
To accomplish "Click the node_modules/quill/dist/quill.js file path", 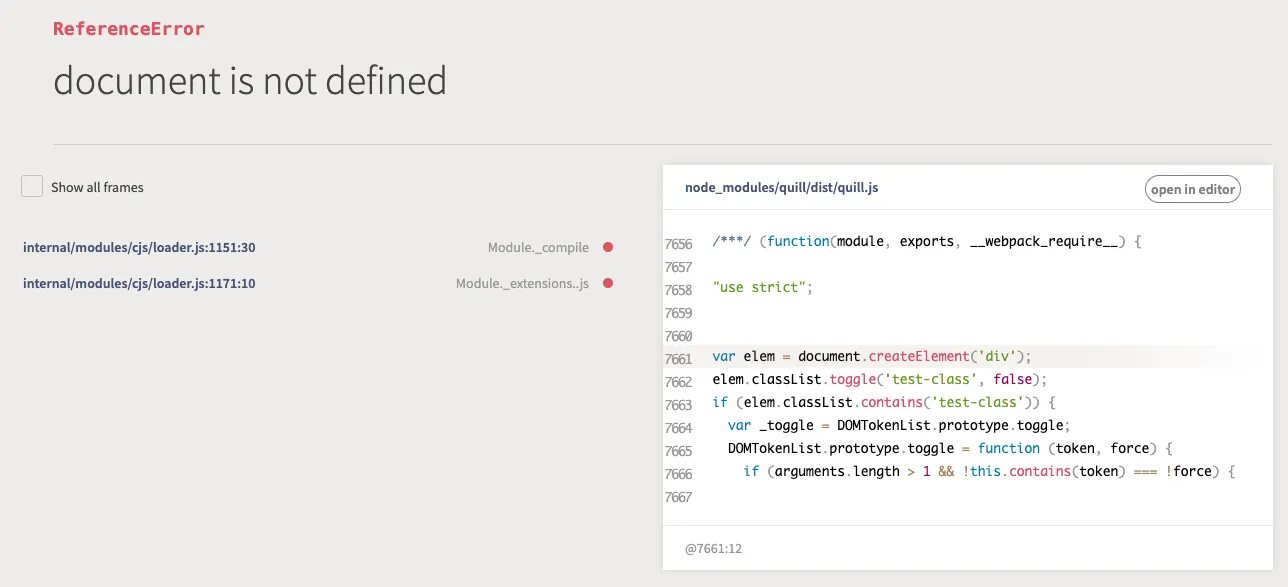I will [781, 188].
